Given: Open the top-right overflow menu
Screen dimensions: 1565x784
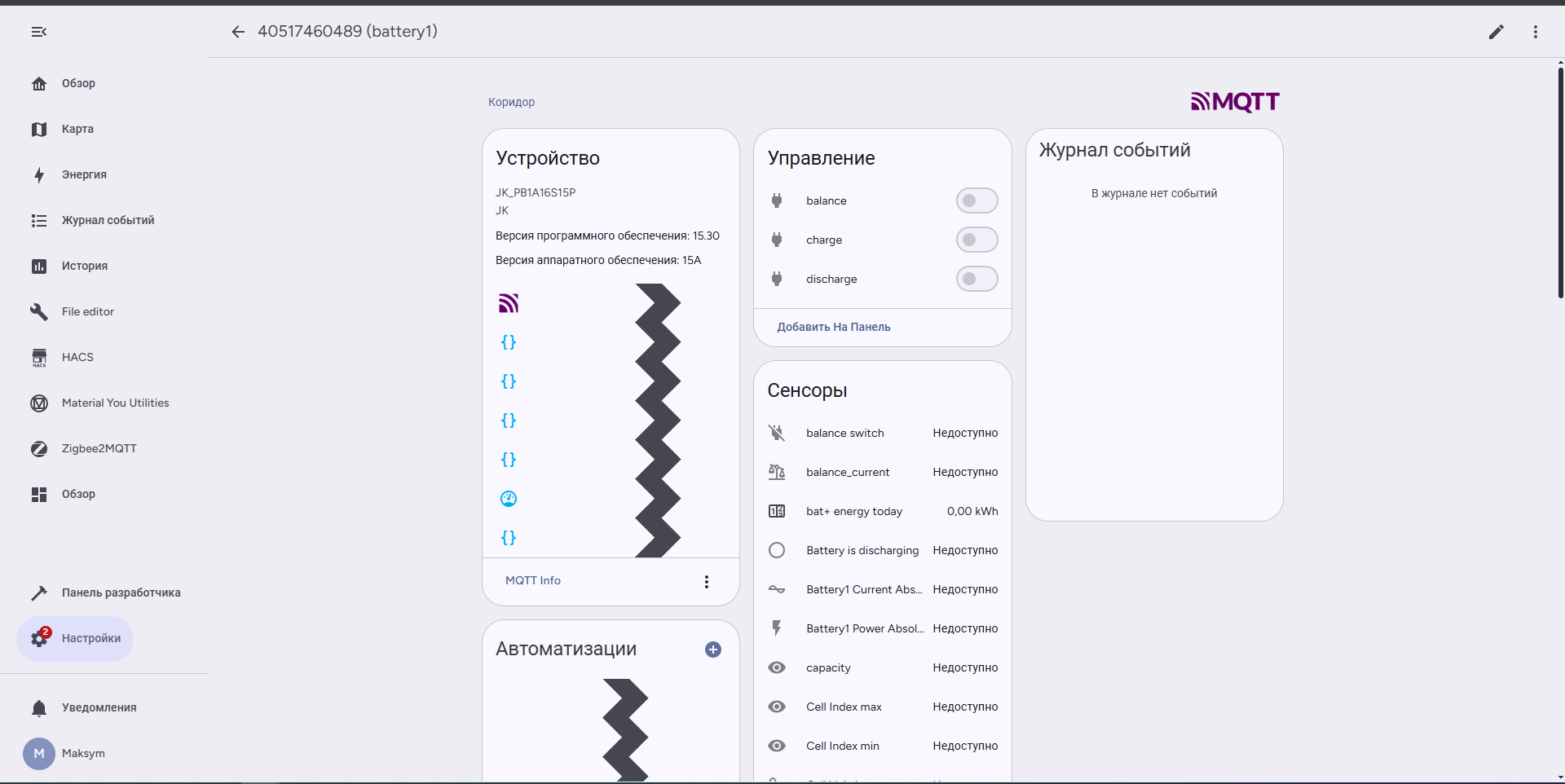Looking at the screenshot, I should coord(1535,32).
